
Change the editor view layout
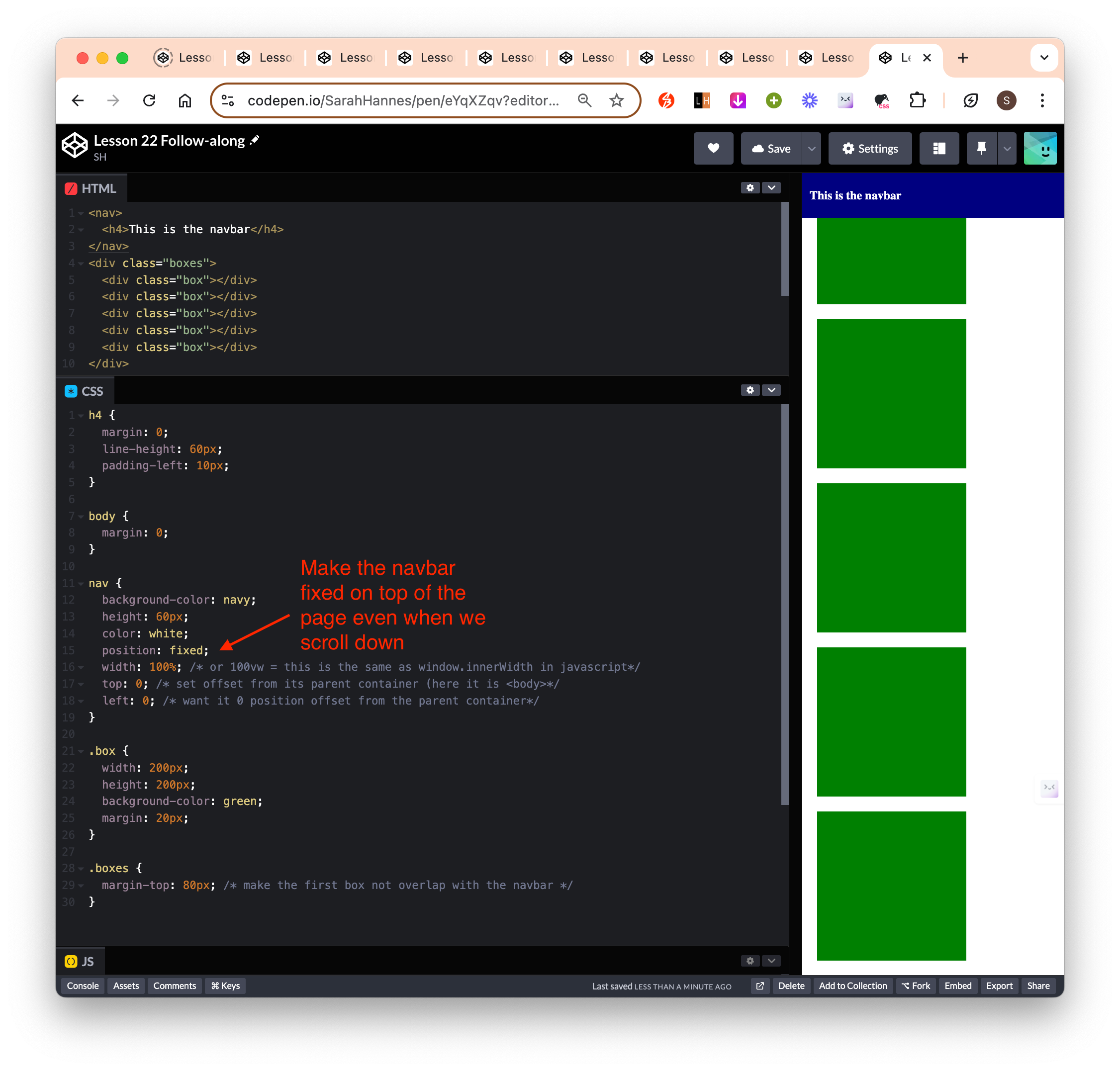click(938, 149)
